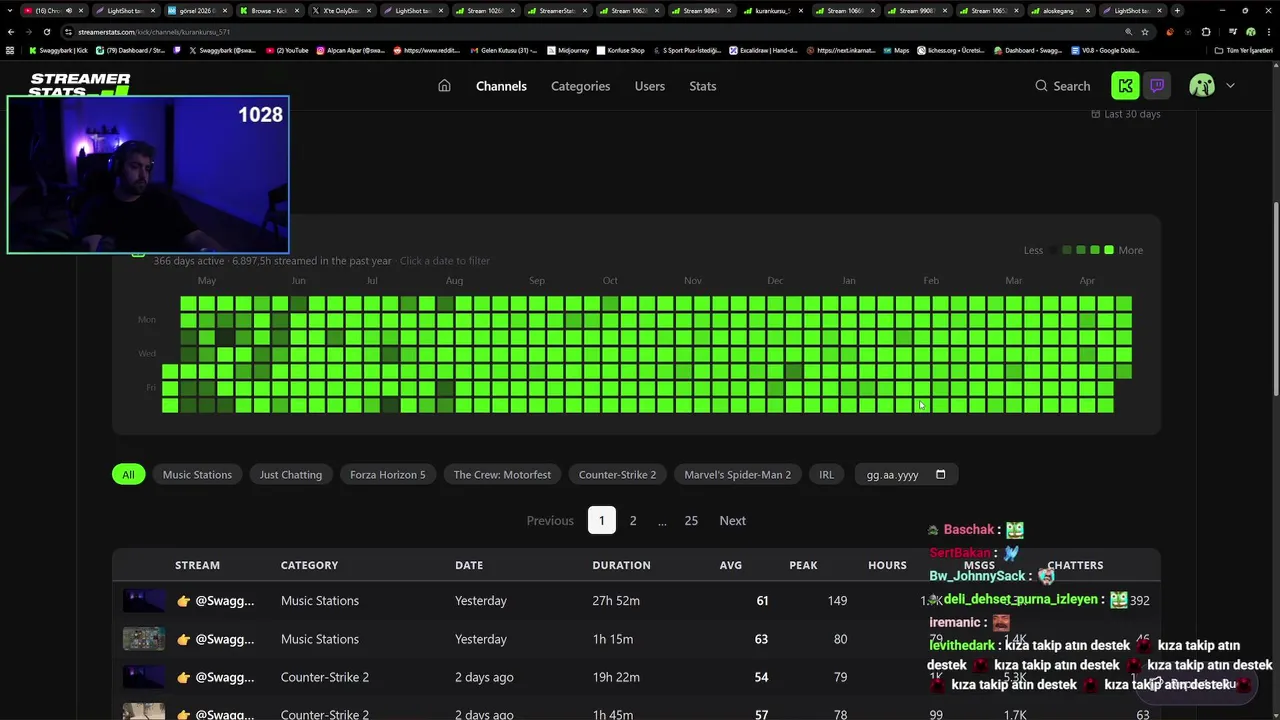Open the Midjourney bookmark
The width and height of the screenshot is (1280, 720).
[x=568, y=50]
